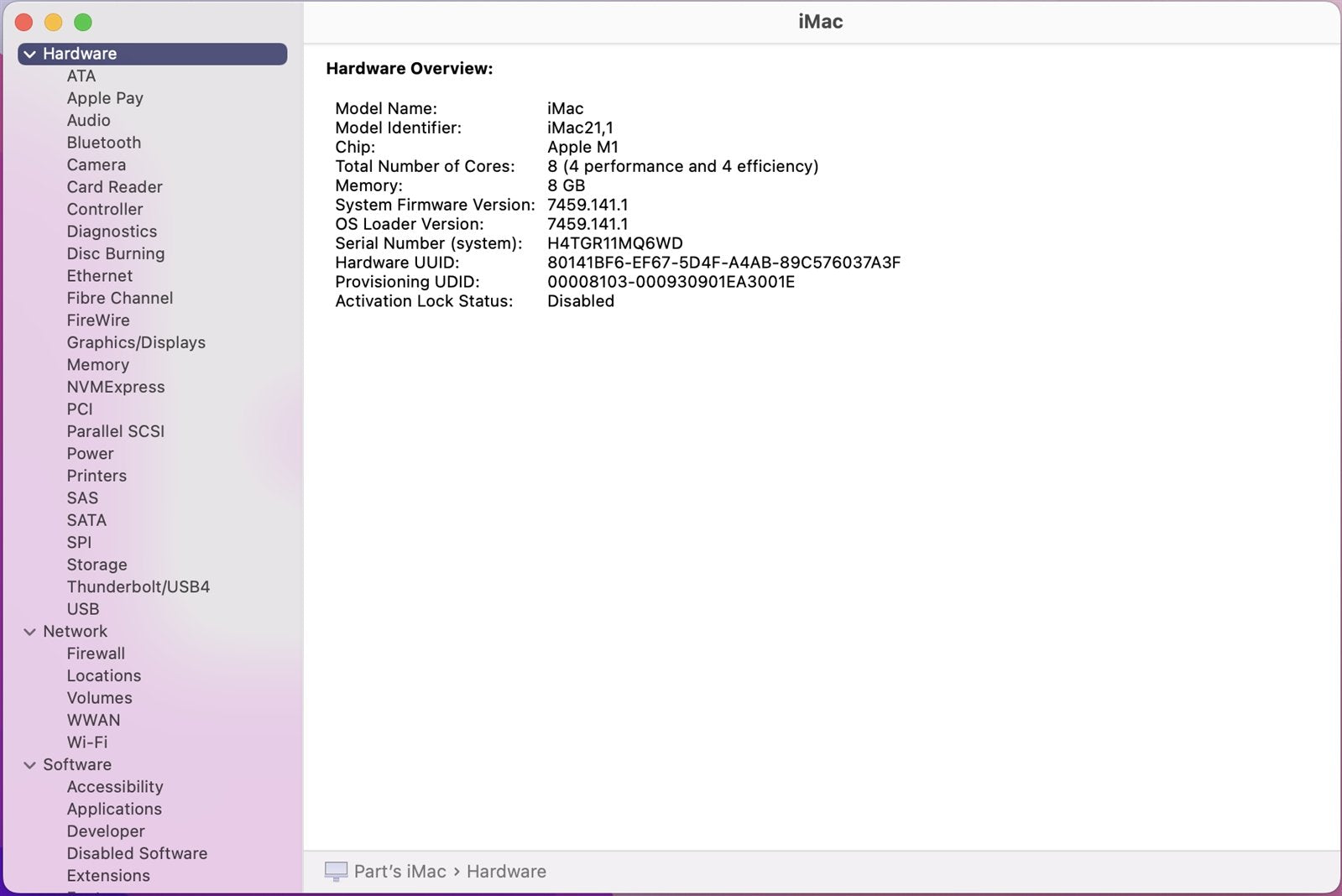Image resolution: width=1342 pixels, height=896 pixels.
Task: View Wi-Fi network information
Action: [x=87, y=742]
